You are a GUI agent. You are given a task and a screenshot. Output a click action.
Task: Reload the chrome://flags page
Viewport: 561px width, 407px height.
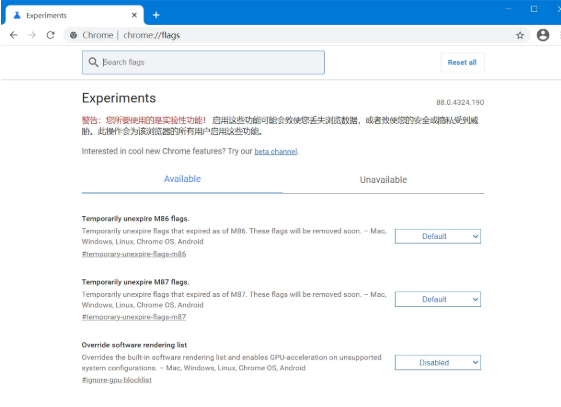click(x=50, y=35)
